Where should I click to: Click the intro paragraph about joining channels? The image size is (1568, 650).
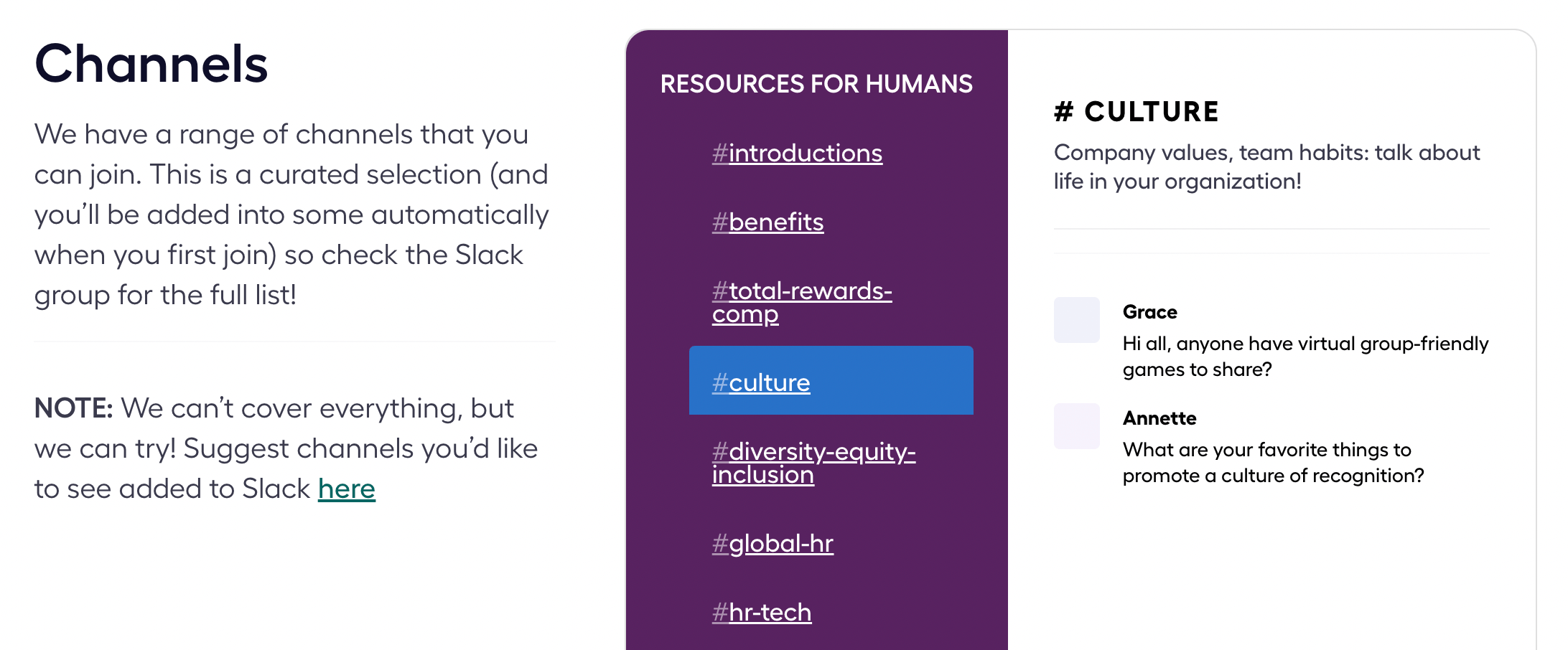(291, 214)
